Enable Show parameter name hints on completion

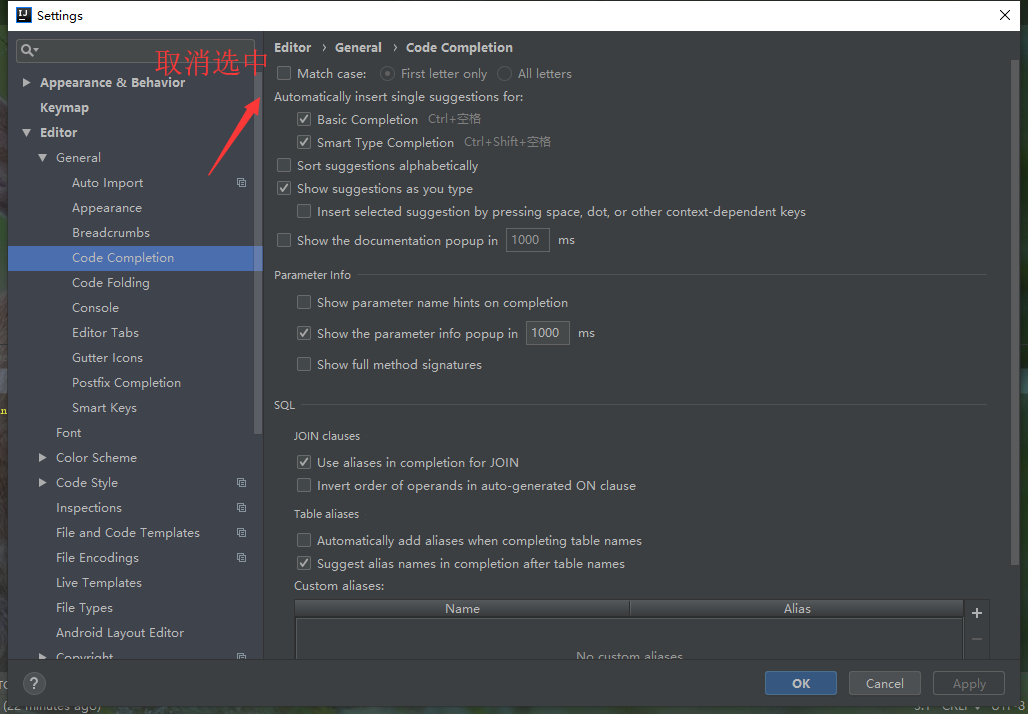(304, 302)
